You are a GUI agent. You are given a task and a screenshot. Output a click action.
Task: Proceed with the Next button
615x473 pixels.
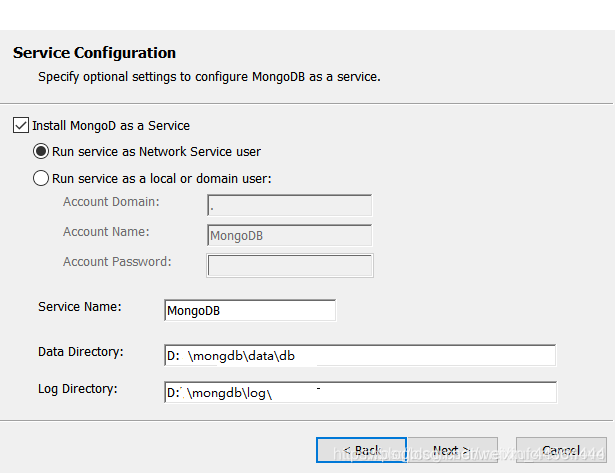point(453,450)
